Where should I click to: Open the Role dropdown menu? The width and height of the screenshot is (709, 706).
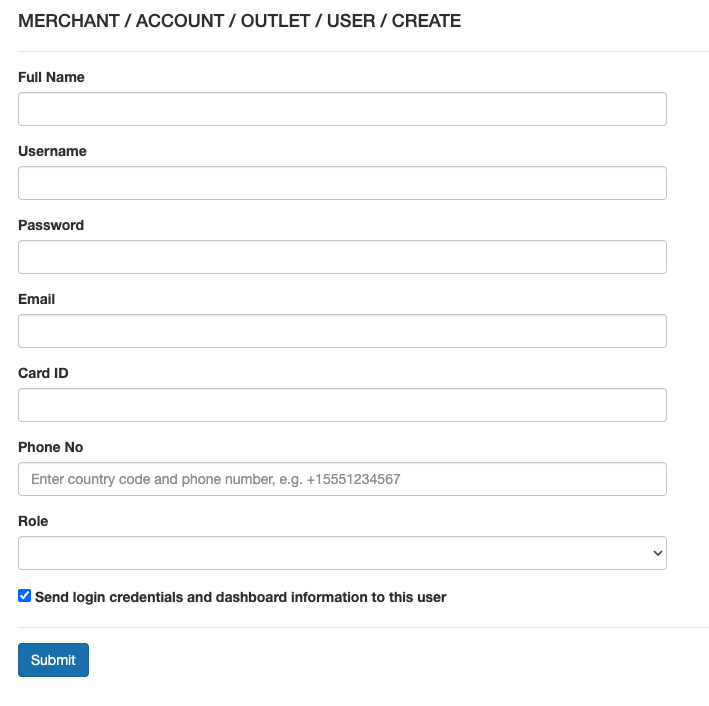point(342,553)
